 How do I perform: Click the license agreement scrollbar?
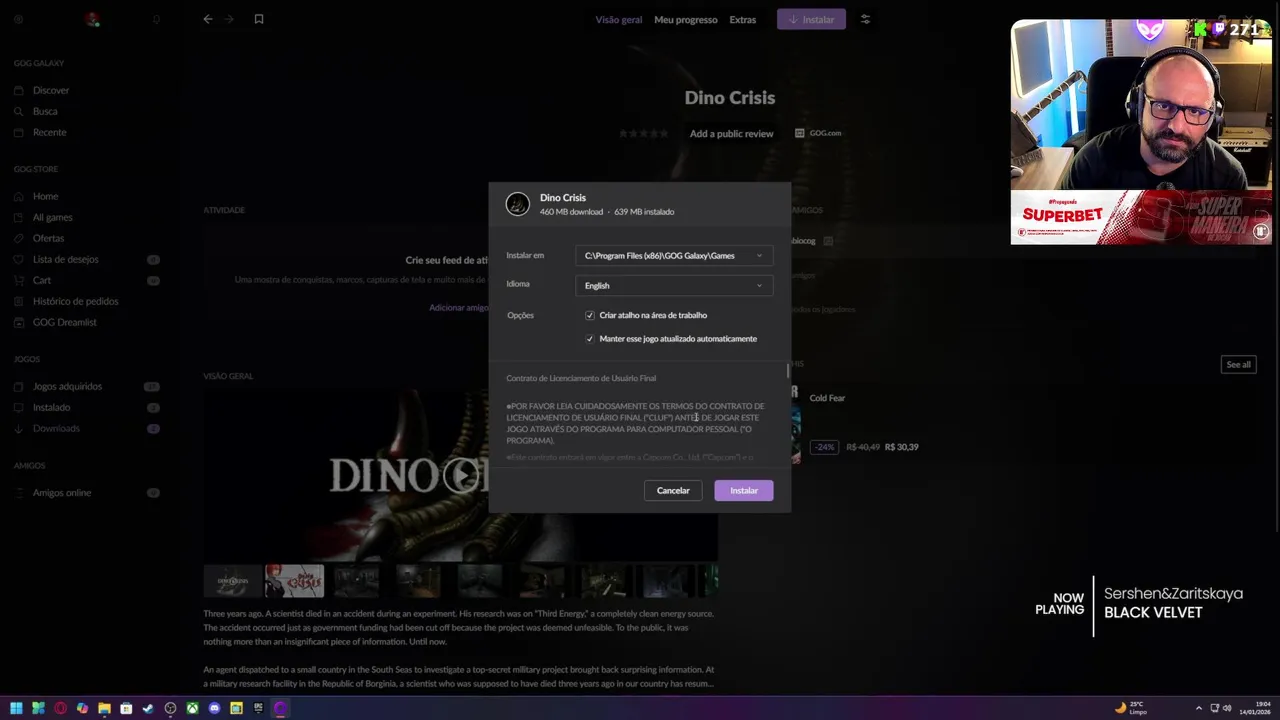[x=788, y=373]
